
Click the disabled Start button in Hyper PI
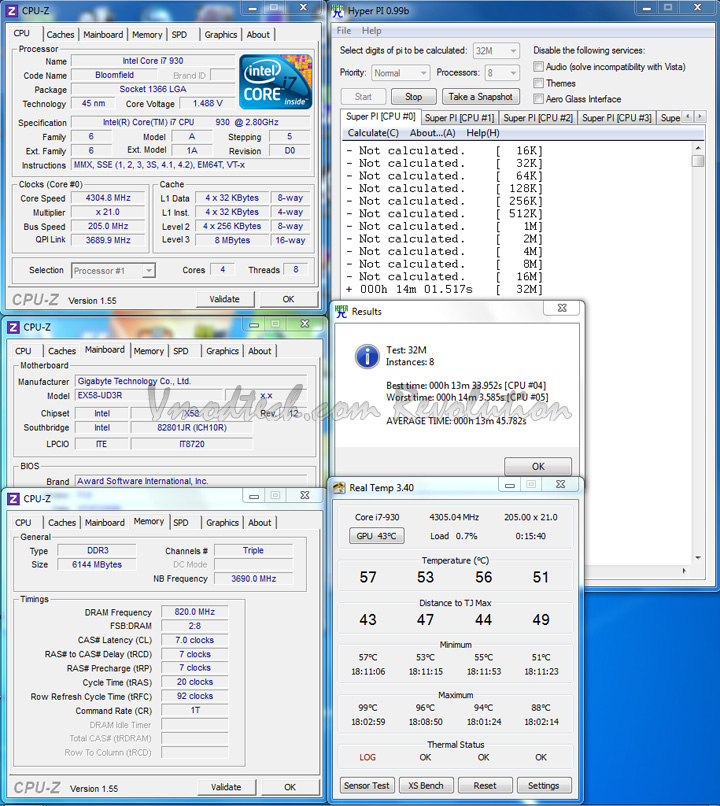coord(363,97)
